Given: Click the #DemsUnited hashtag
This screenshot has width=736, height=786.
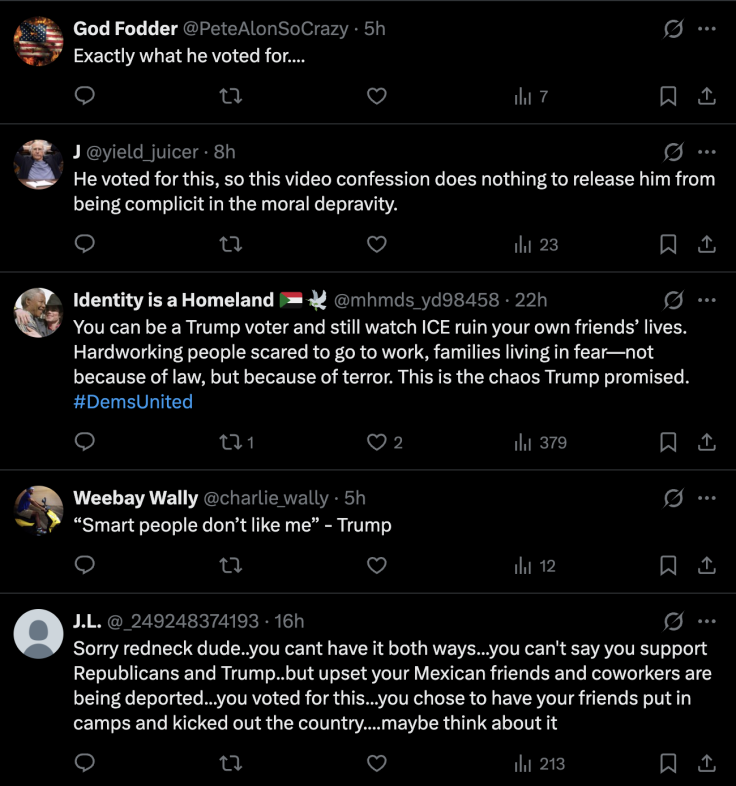Looking at the screenshot, I should [x=133, y=402].
